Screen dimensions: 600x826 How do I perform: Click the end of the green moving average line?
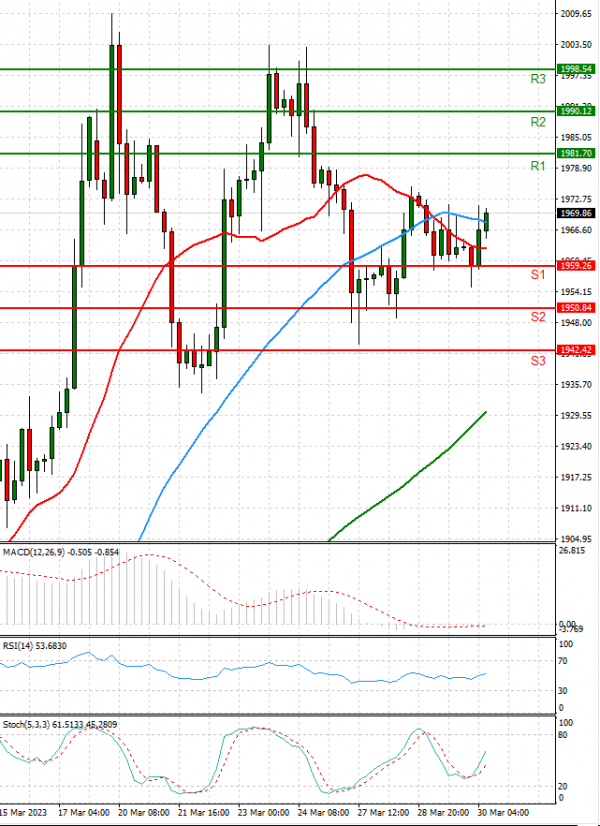(x=485, y=412)
